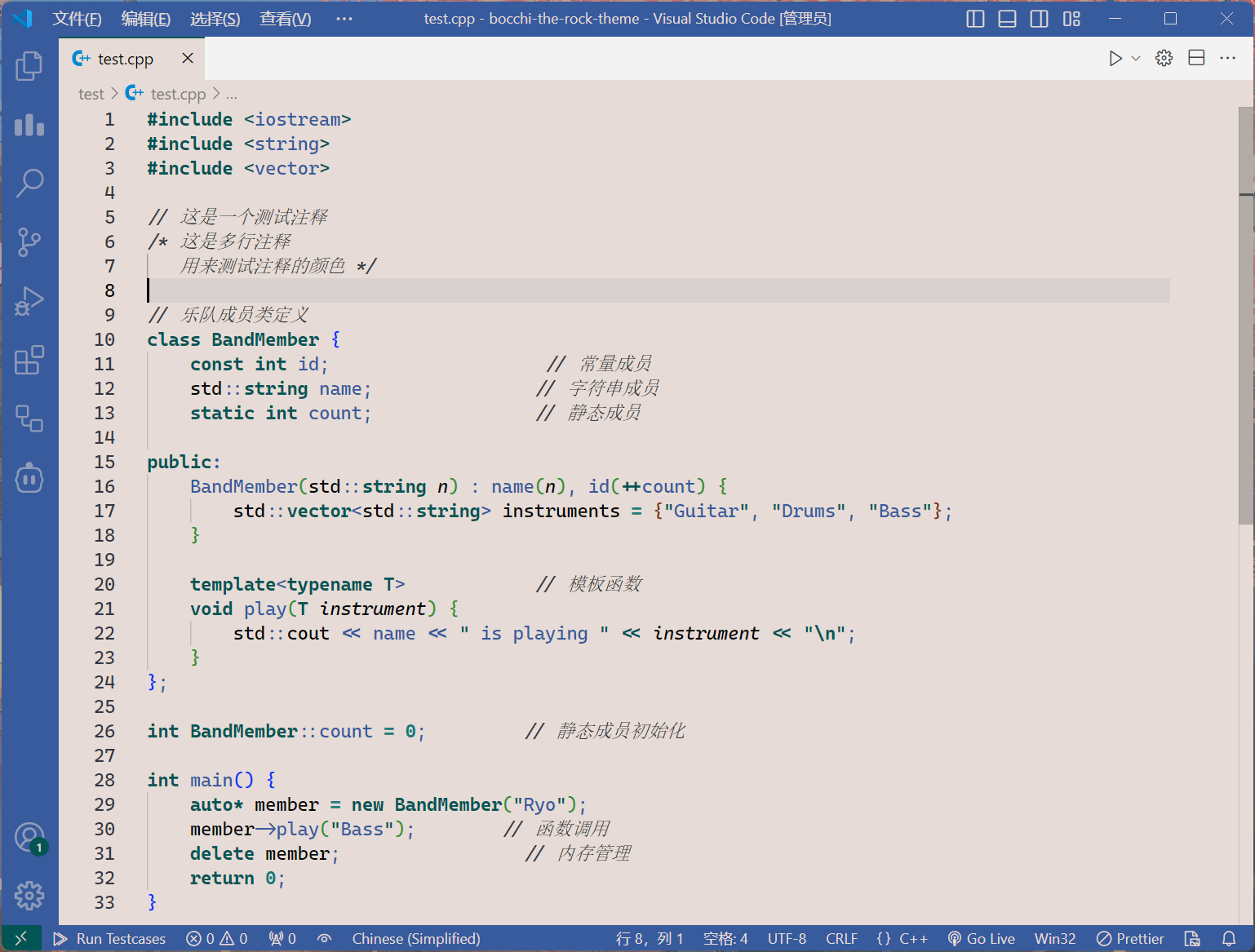
Task: Click the document-with-person icon in status bar
Action: pyautogui.click(x=1192, y=939)
